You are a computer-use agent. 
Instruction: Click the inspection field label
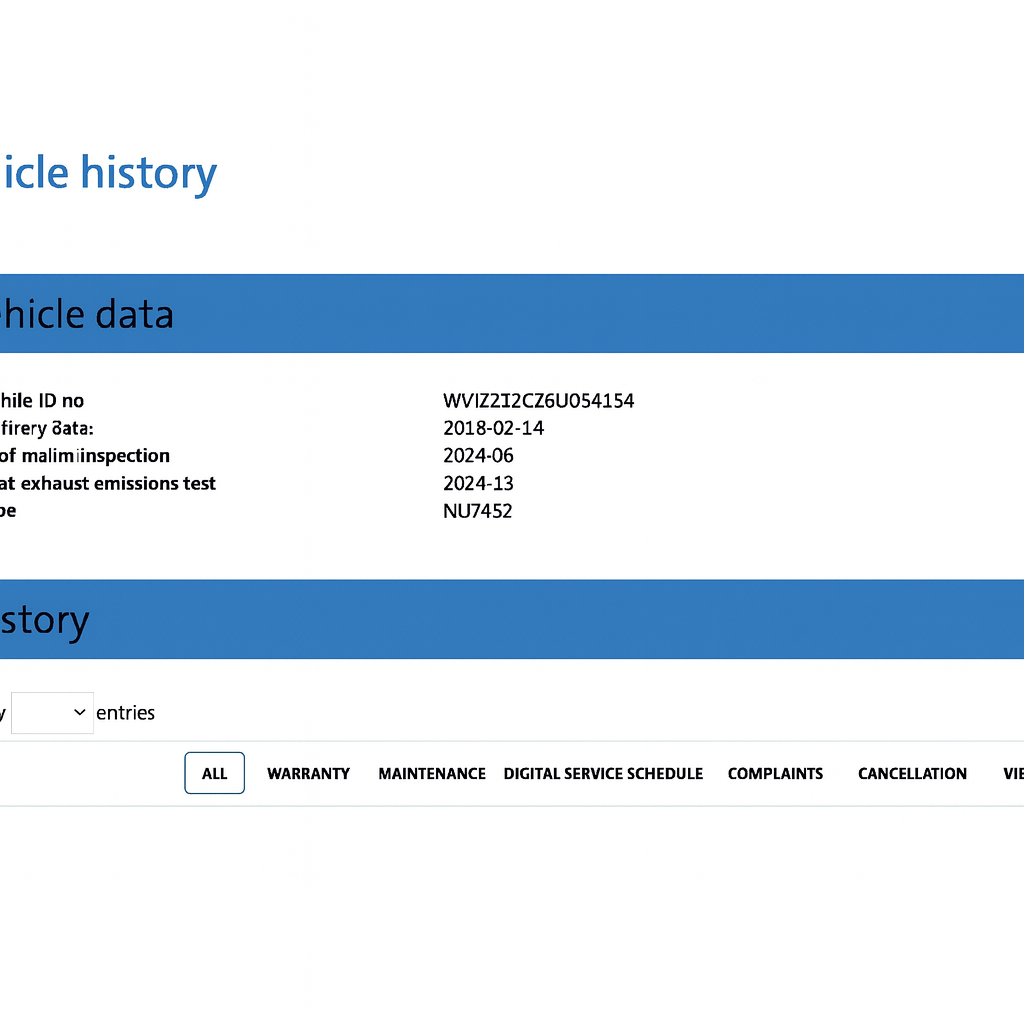(x=85, y=456)
